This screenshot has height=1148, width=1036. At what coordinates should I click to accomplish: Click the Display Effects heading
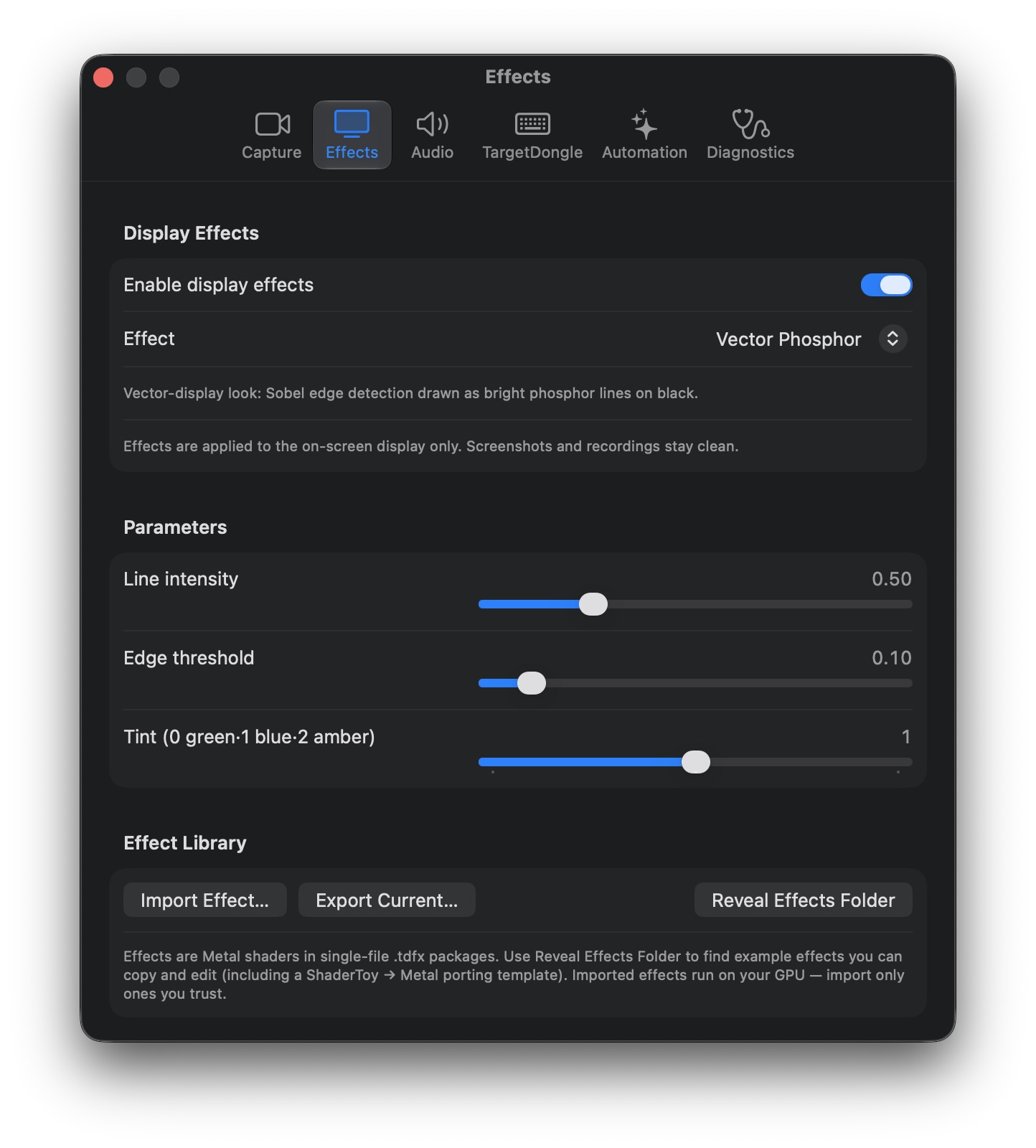pos(191,233)
